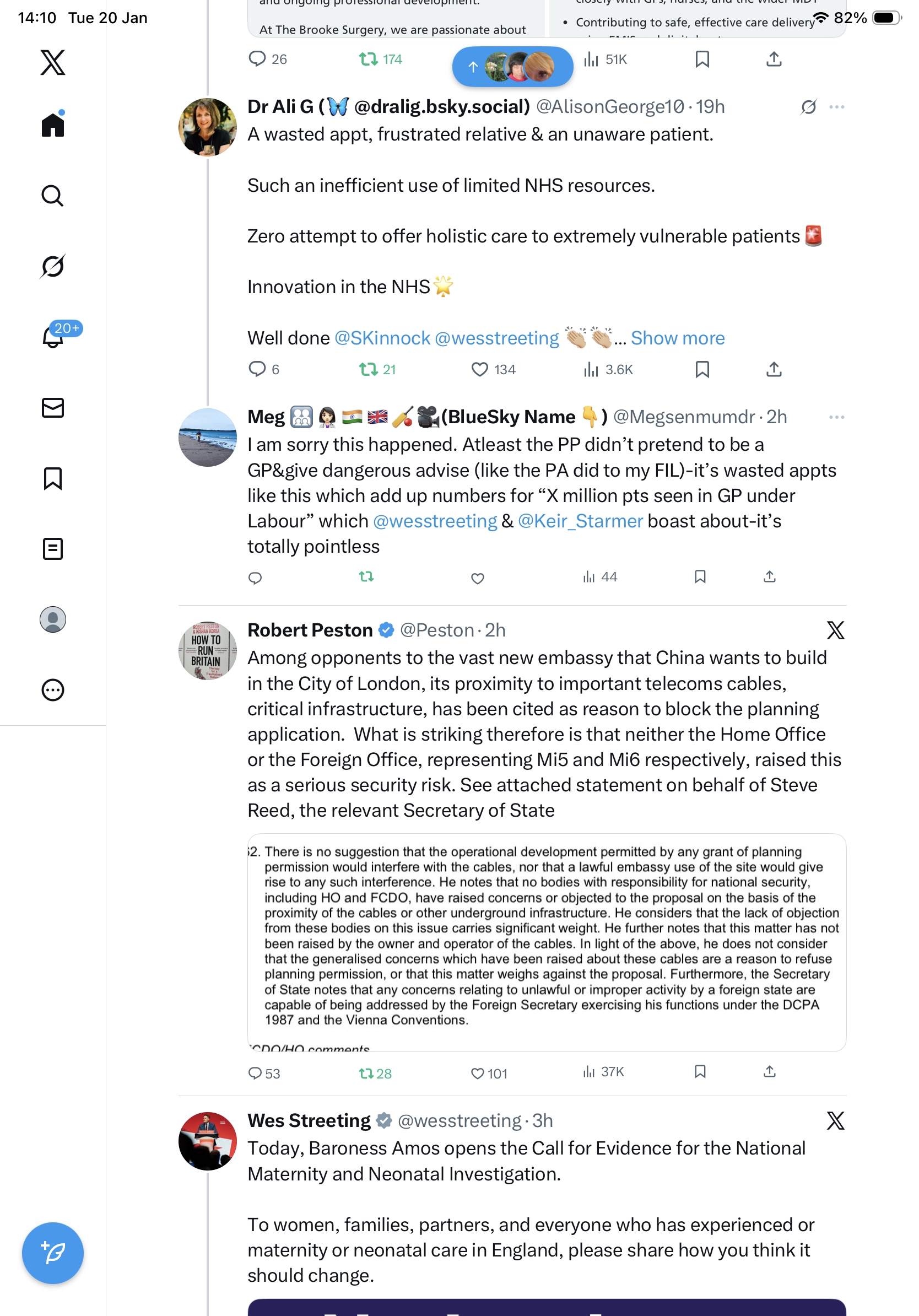This screenshot has height=1316, width=919.
Task: Go to the Home feed
Action: coord(53,125)
